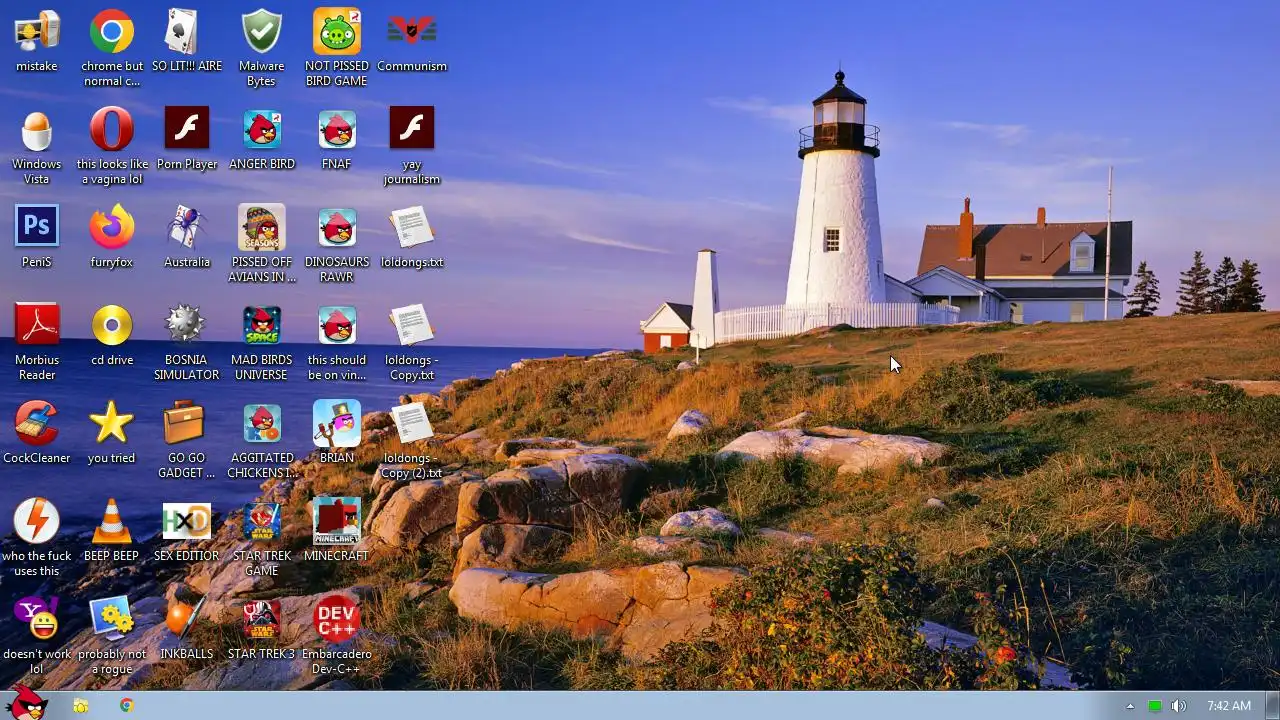The height and width of the screenshot is (720, 1280).
Task: Open the STAR TREK GAME icon
Action: [262, 522]
